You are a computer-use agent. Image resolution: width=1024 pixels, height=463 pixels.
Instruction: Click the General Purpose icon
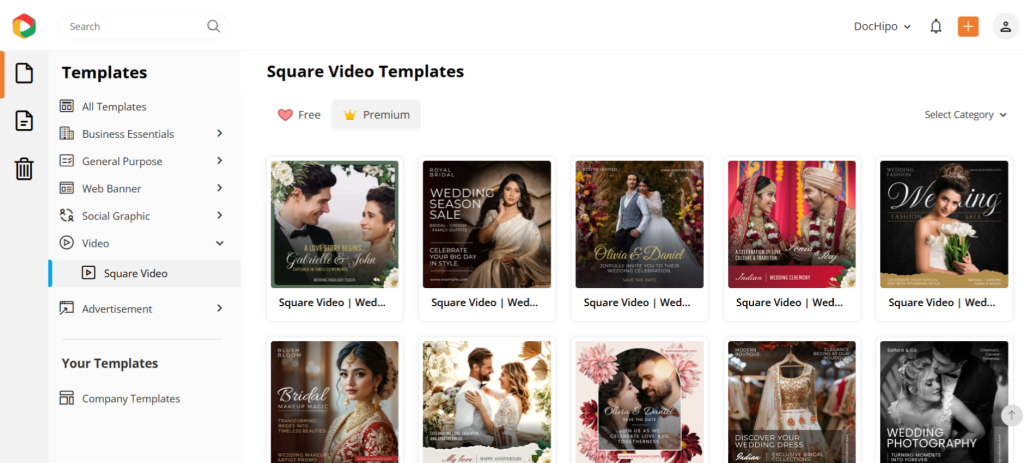pyautogui.click(x=67, y=161)
